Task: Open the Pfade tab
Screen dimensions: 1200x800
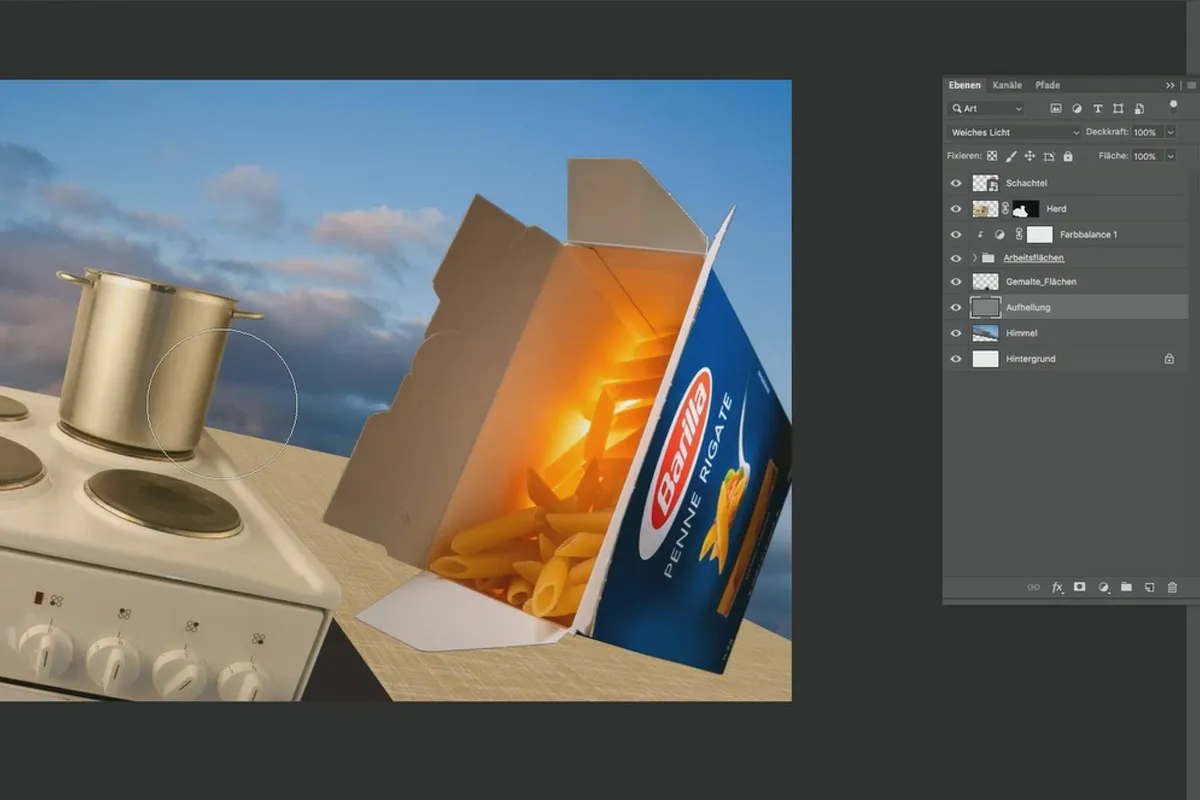Action: 1047,85
